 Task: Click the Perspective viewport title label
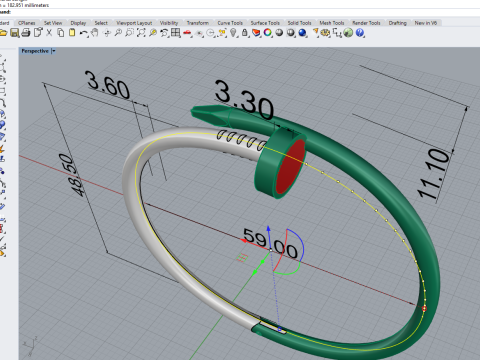(35, 51)
